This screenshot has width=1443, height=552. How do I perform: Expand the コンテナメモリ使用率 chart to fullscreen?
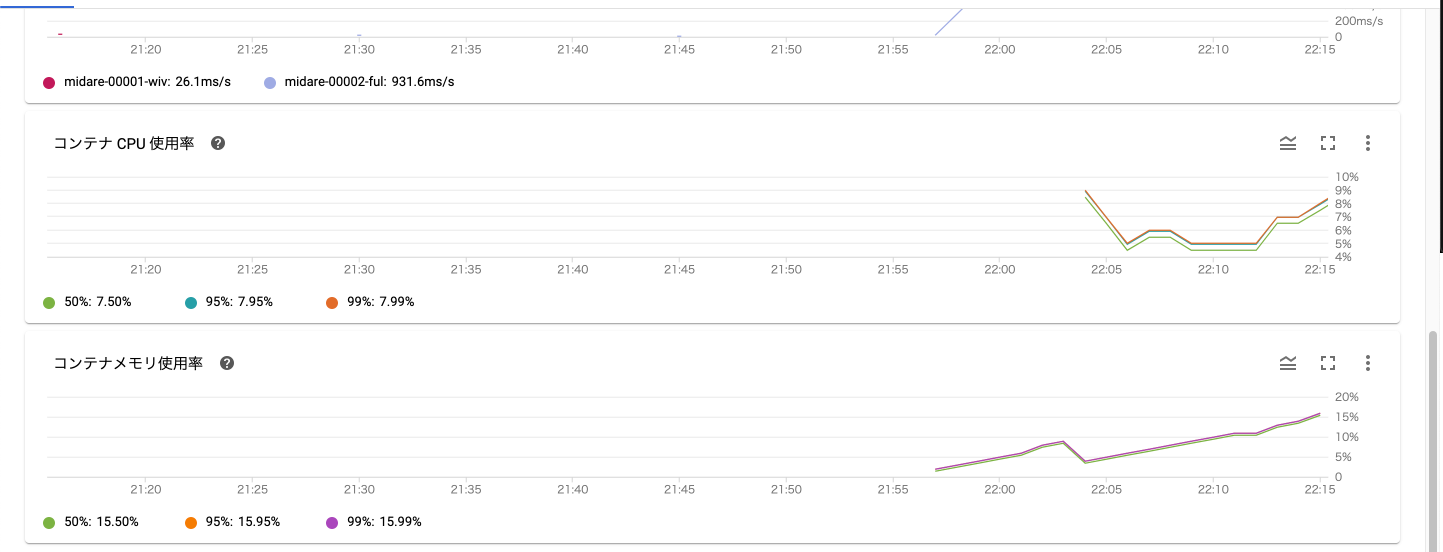1328,363
